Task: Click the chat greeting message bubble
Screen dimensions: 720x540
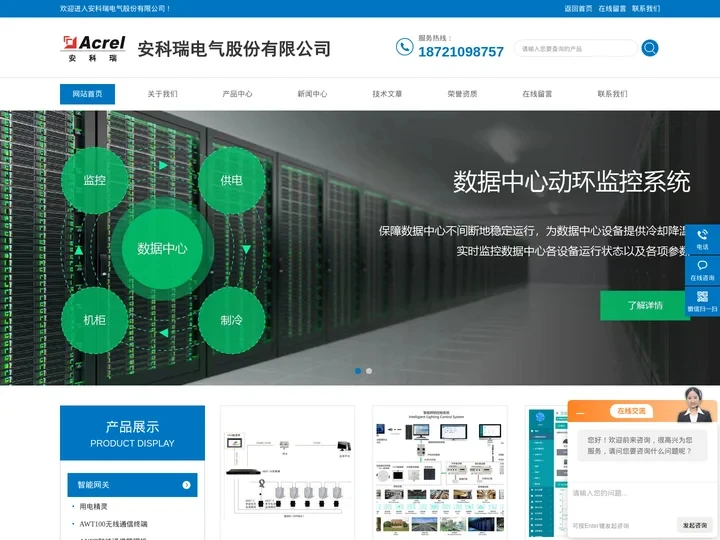Action: tap(641, 445)
